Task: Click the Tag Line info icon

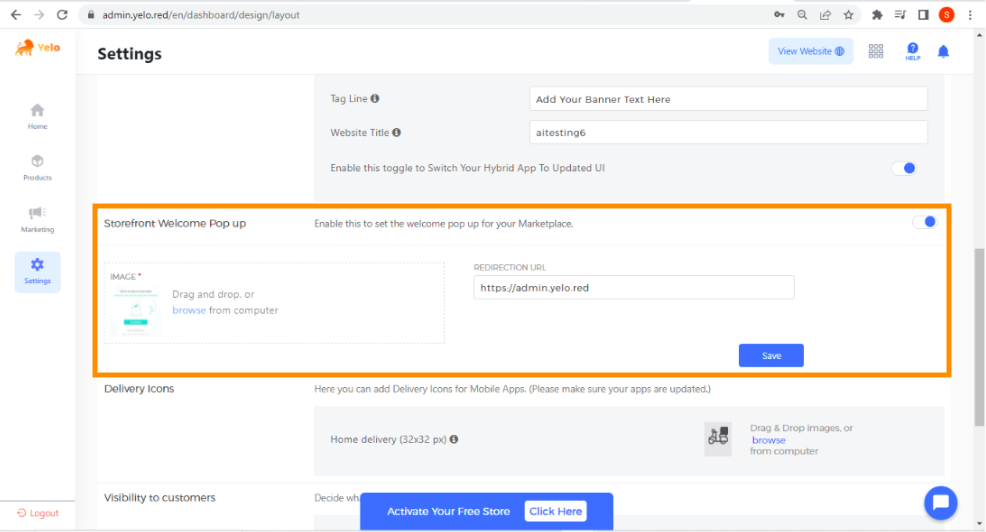Action: (x=375, y=99)
